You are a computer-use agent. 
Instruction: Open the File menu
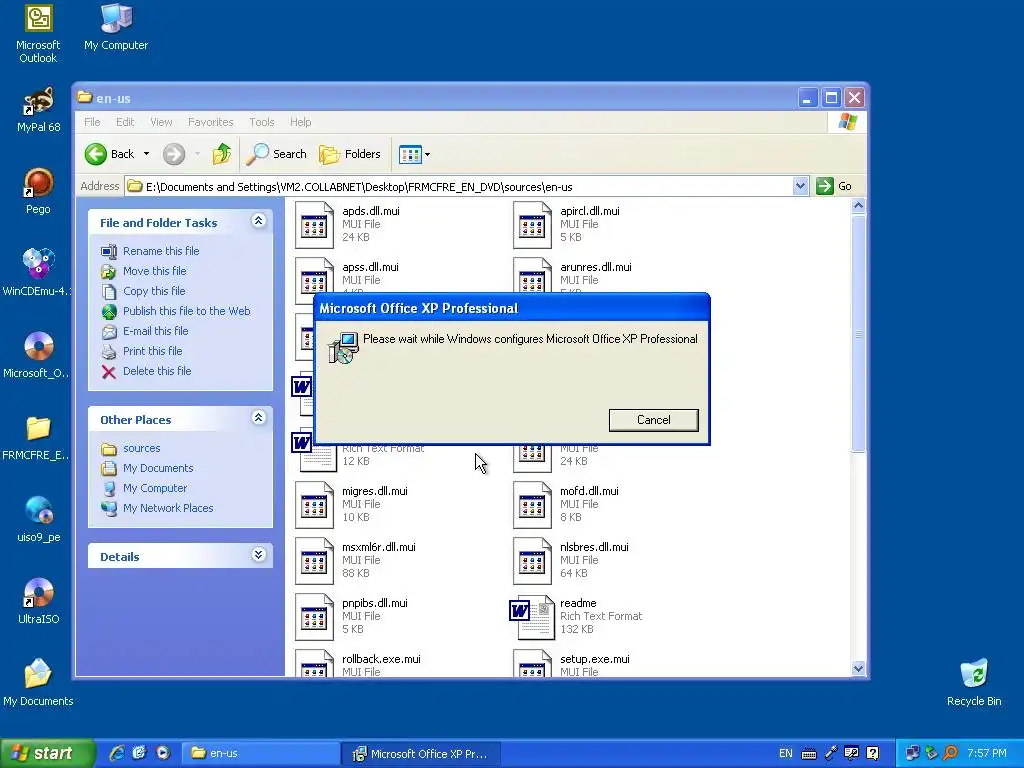[92, 122]
